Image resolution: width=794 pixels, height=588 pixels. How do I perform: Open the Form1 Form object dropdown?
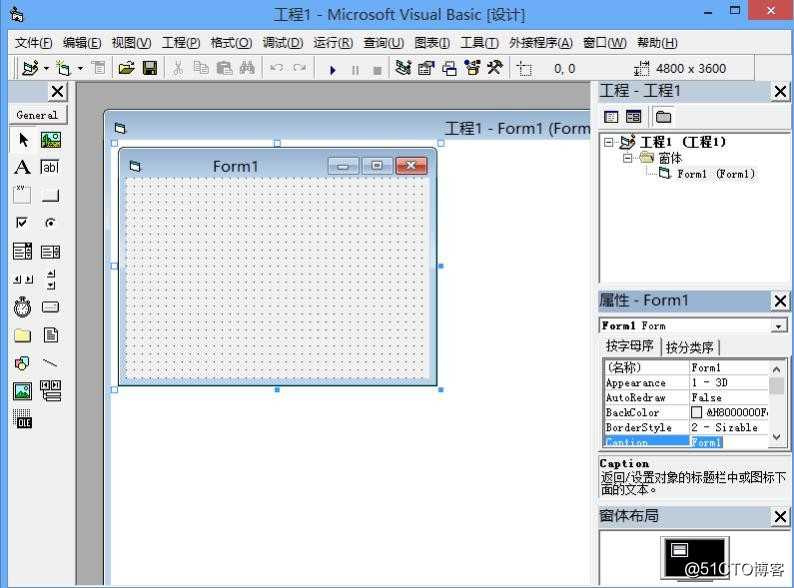[779, 326]
